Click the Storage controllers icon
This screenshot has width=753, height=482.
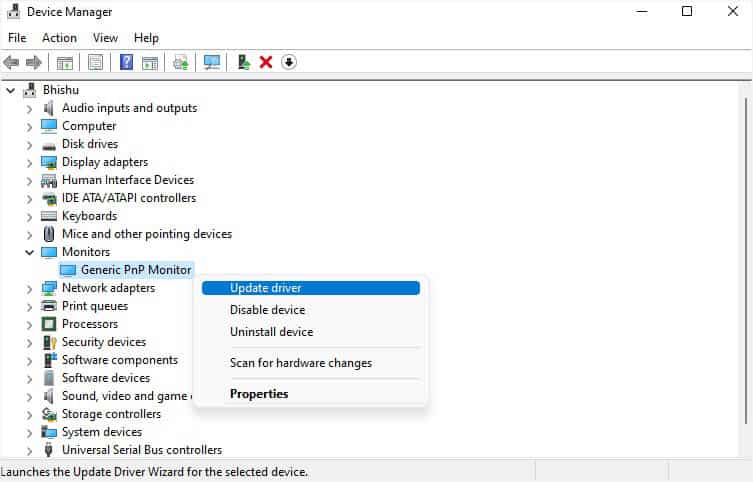49,414
